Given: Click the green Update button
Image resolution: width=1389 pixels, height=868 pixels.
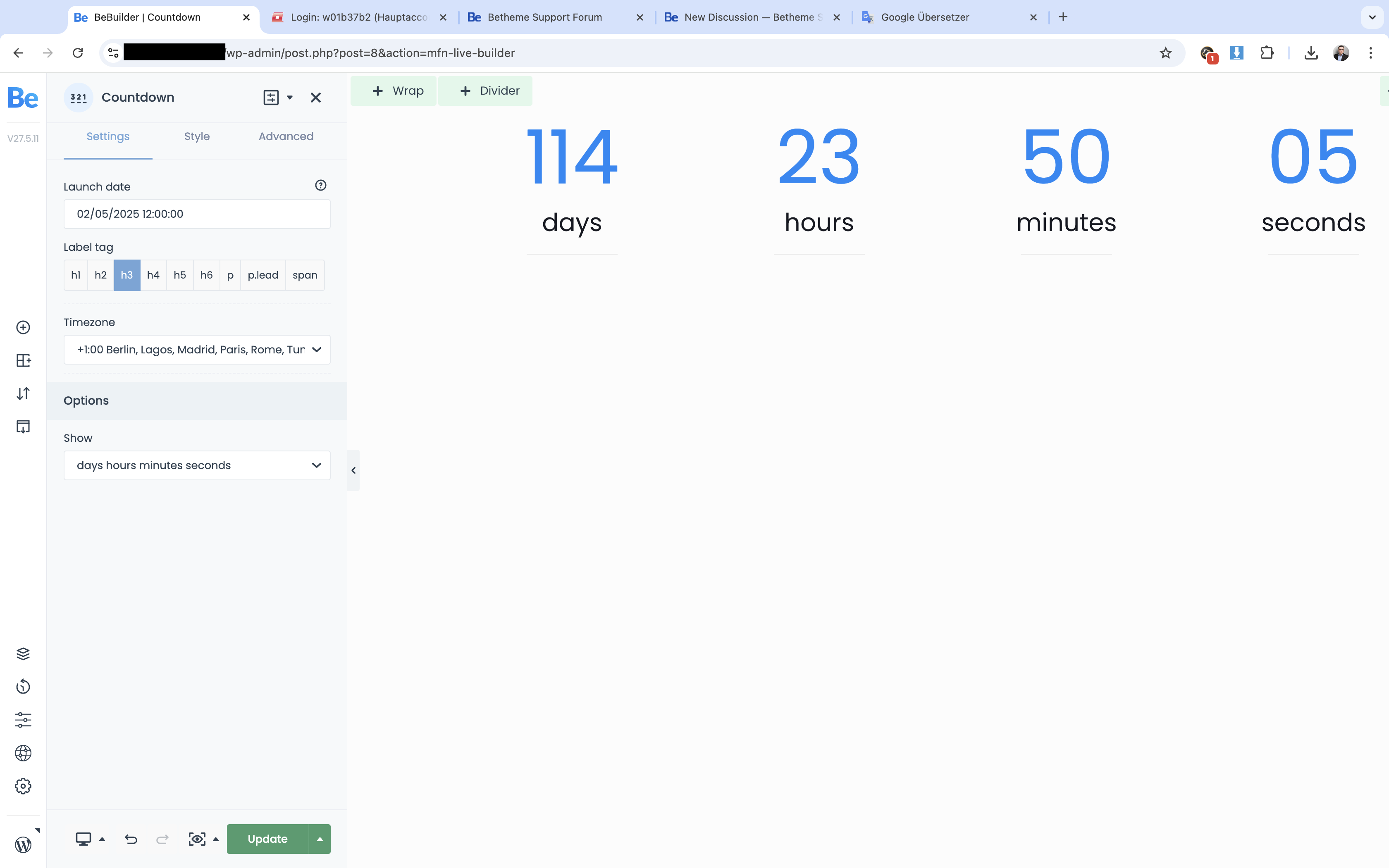Looking at the screenshot, I should point(267,839).
